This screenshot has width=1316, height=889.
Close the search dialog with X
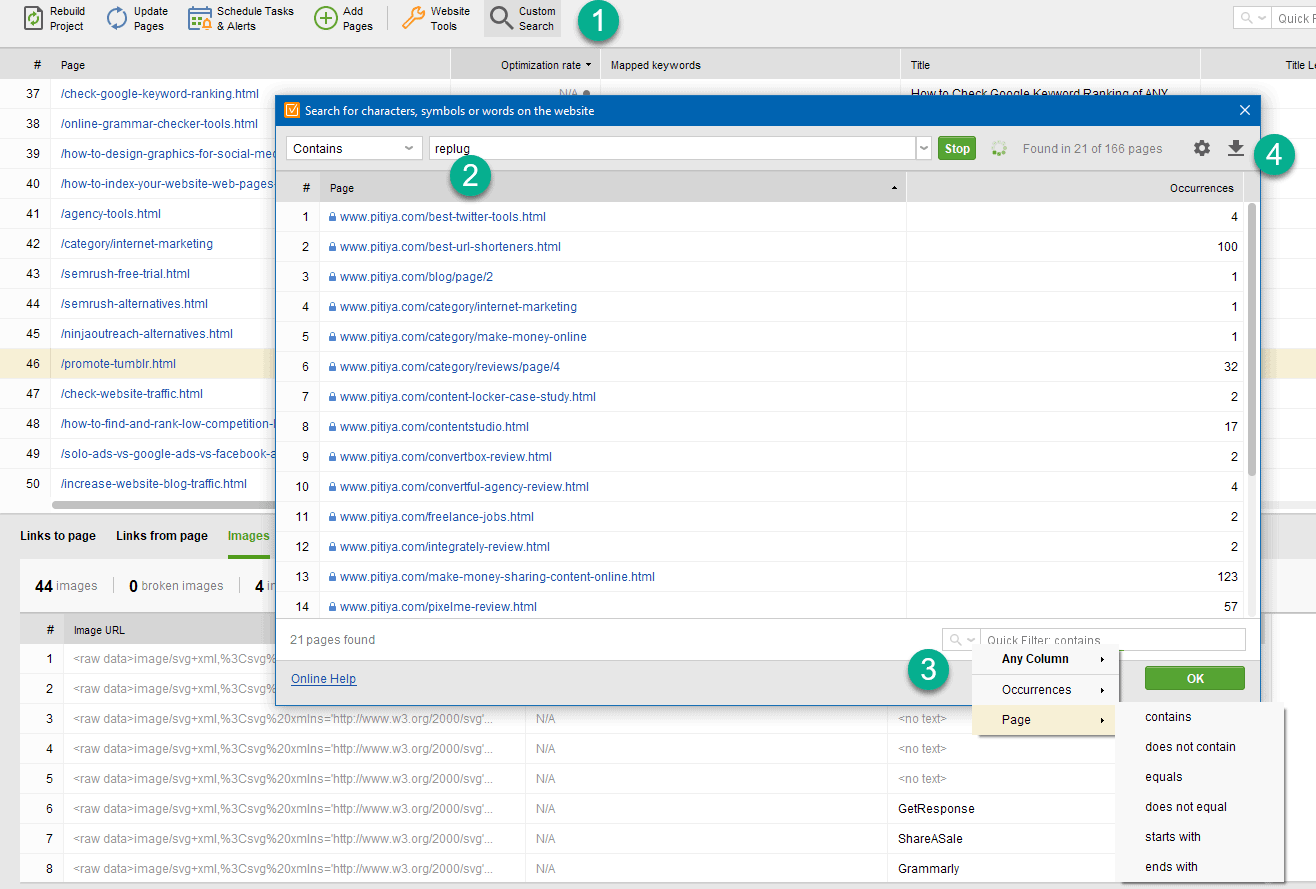(1245, 110)
